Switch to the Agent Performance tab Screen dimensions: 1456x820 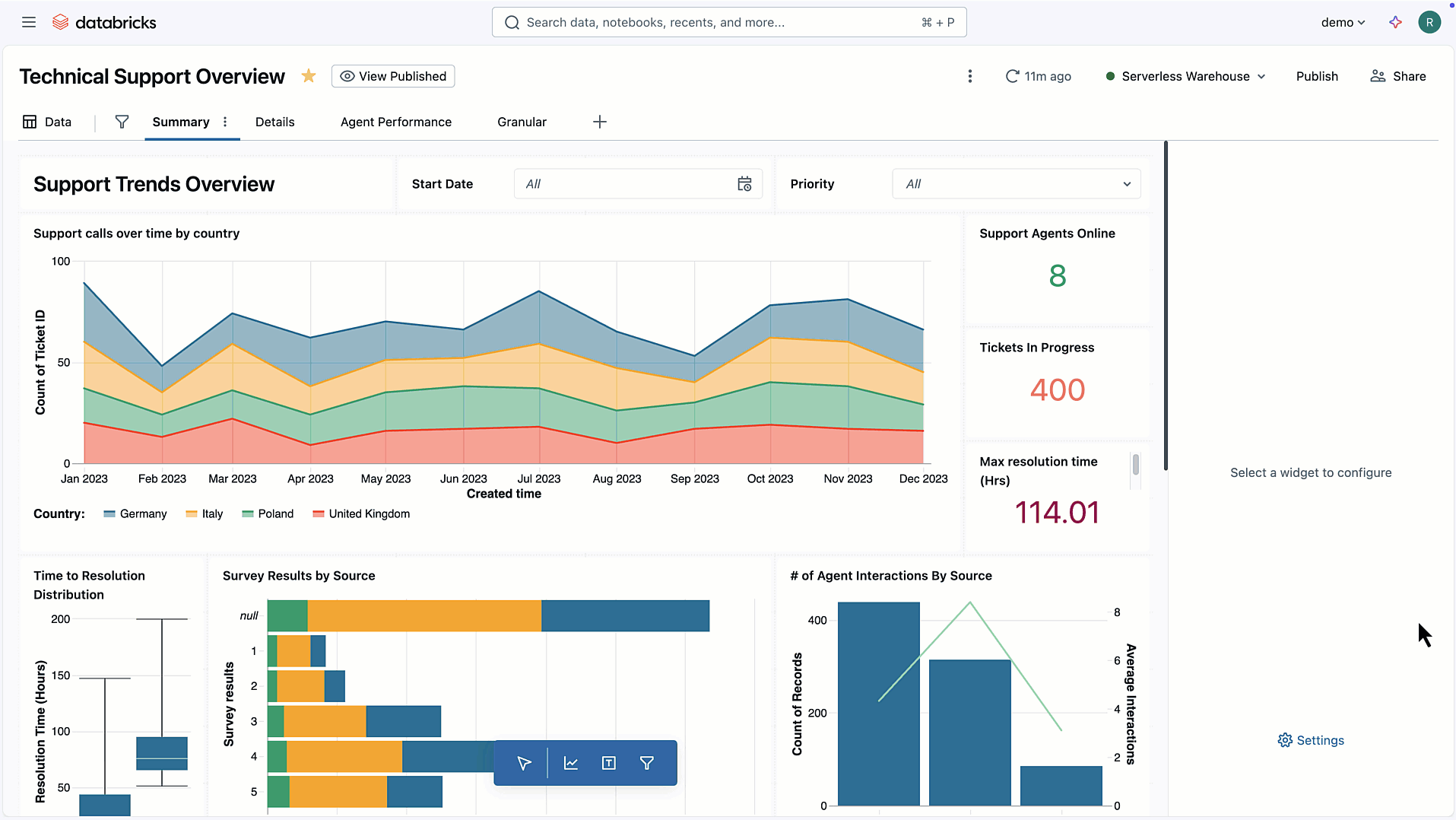point(395,122)
